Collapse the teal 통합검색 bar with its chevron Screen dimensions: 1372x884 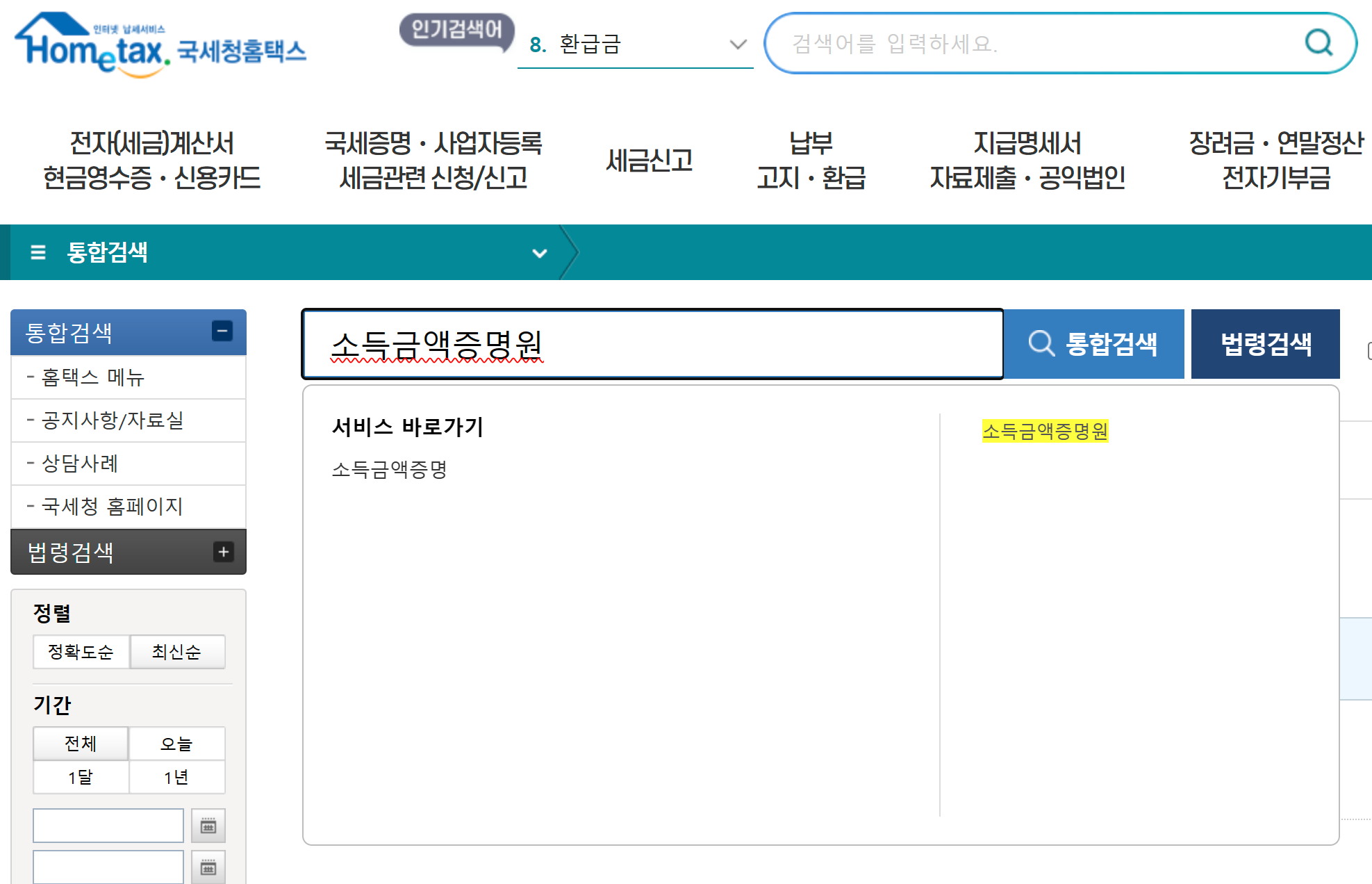pos(539,254)
